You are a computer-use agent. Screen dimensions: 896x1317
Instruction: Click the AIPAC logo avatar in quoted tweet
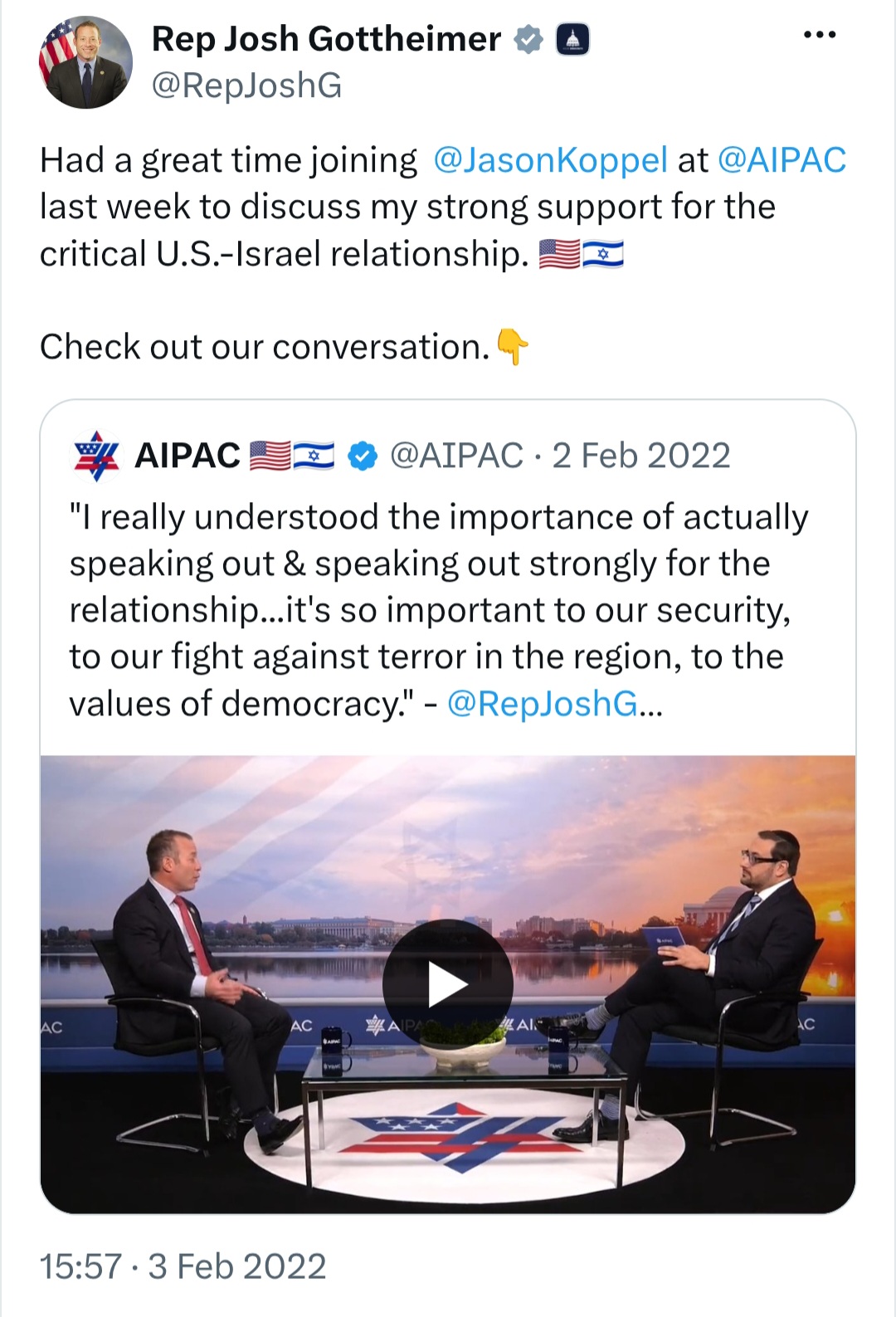coord(97,456)
